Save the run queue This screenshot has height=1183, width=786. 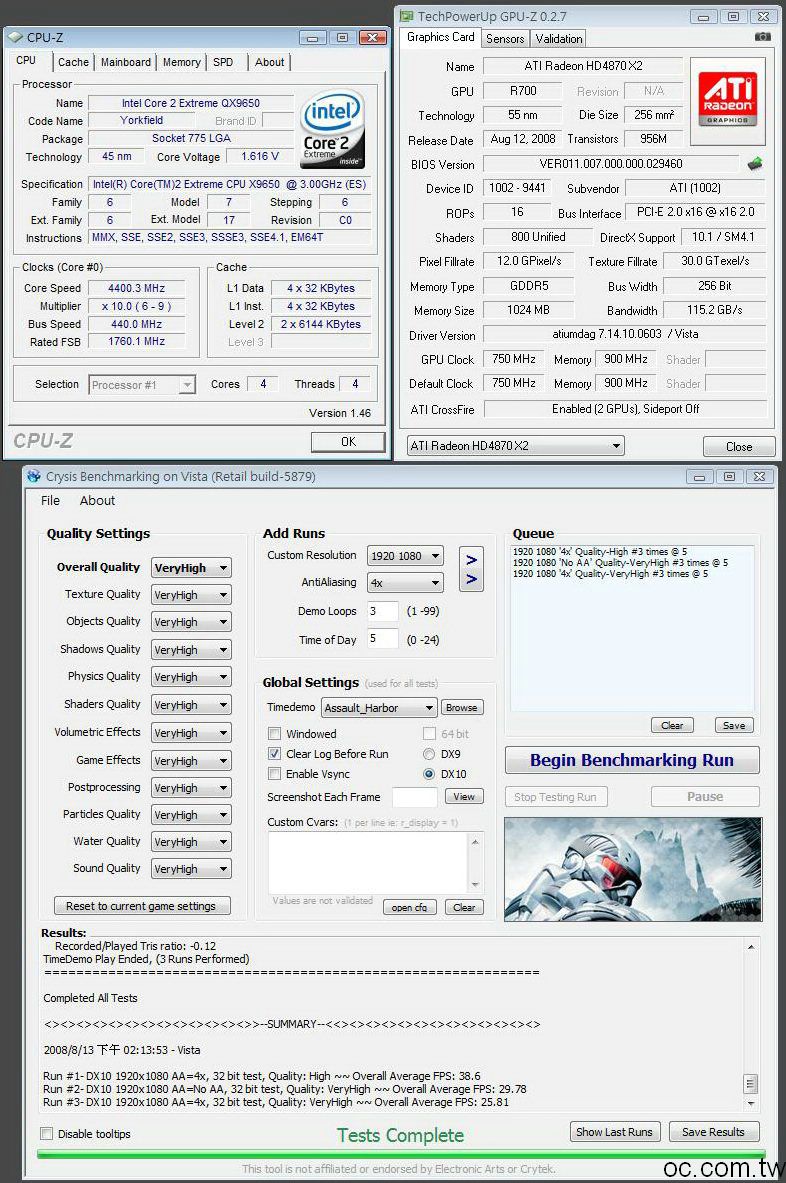click(734, 725)
